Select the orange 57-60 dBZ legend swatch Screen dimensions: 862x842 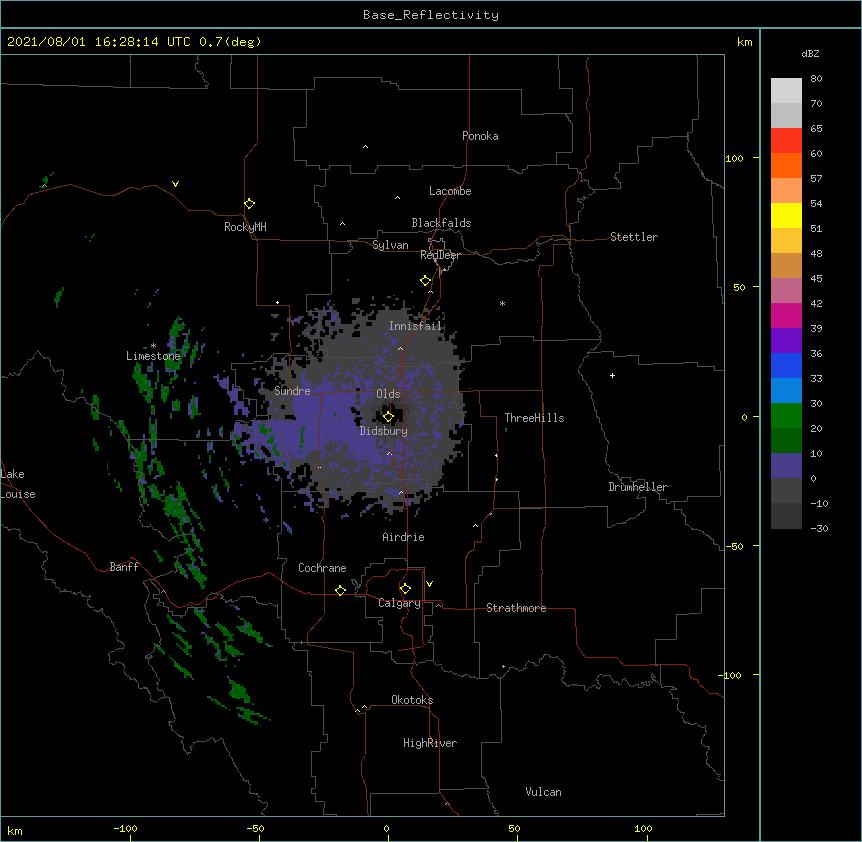pyautogui.click(x=786, y=165)
